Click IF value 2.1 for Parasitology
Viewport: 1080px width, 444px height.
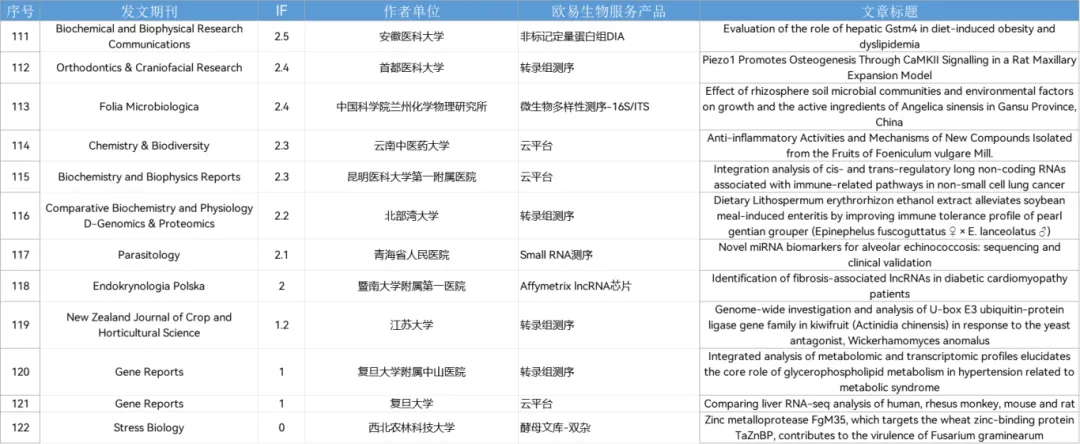(281, 255)
